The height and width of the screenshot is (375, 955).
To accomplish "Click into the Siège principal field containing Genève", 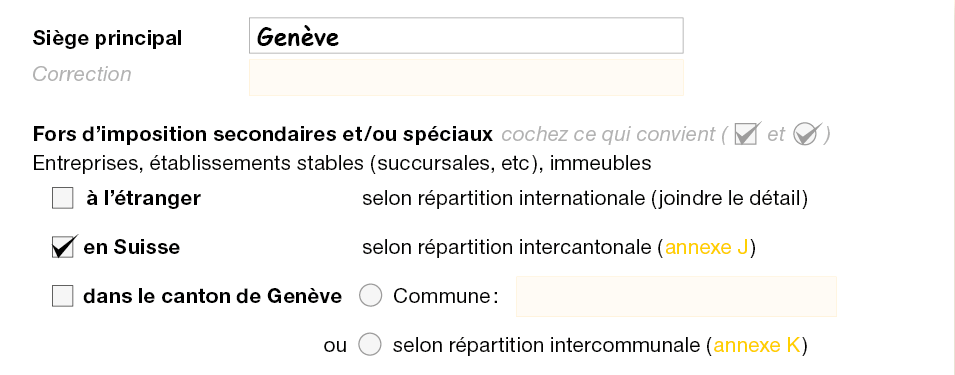I will tap(466, 36).
